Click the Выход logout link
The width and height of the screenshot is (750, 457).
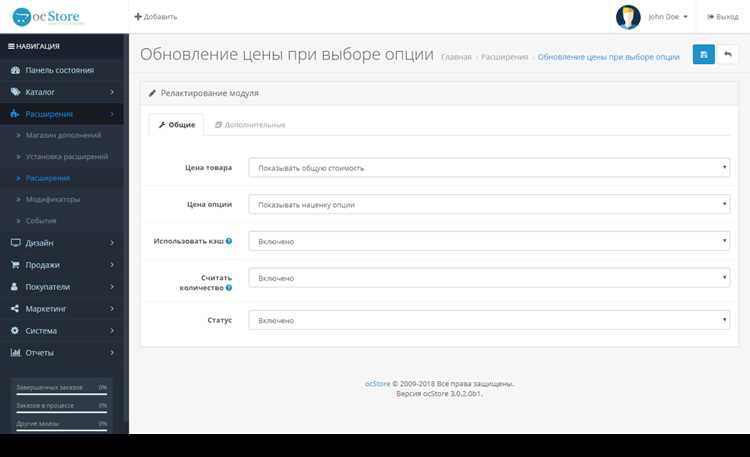(x=723, y=17)
